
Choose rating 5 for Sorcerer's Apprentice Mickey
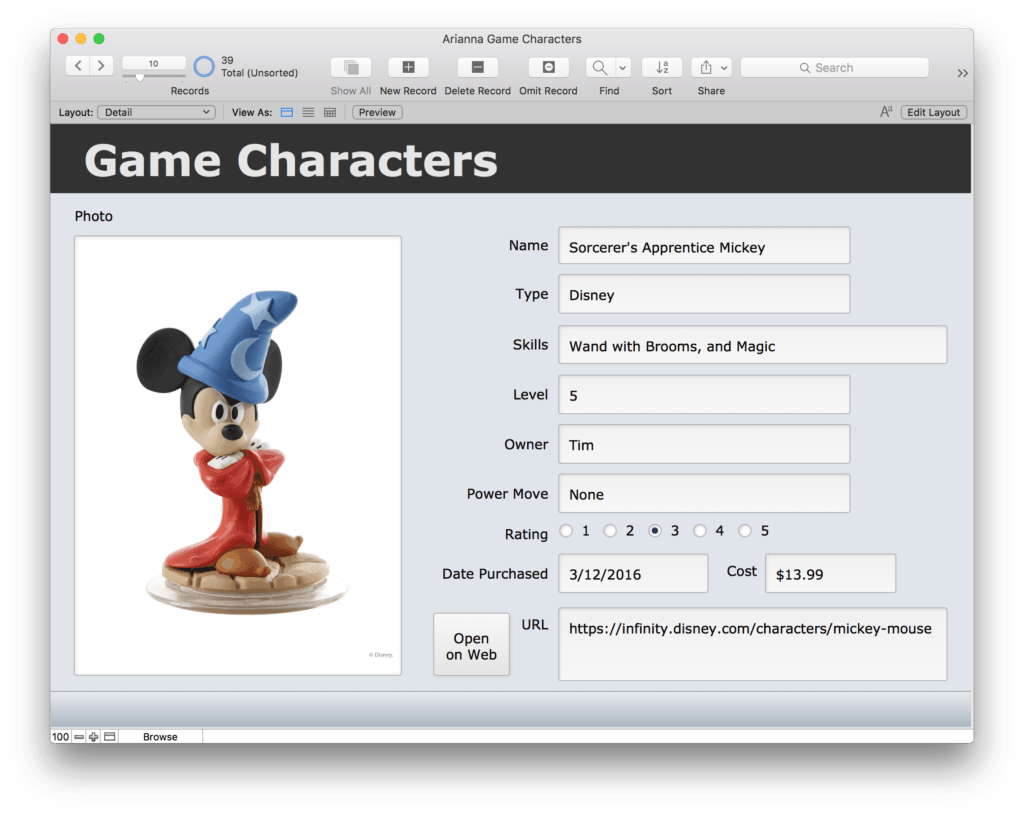[x=744, y=531]
